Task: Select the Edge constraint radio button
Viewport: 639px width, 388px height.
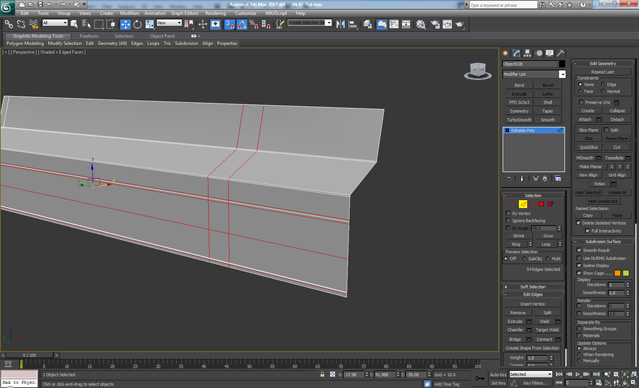Action: 603,84
